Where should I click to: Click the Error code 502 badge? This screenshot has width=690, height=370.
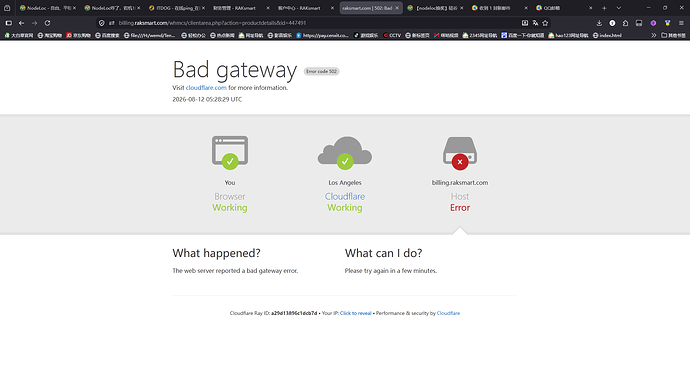(x=321, y=71)
